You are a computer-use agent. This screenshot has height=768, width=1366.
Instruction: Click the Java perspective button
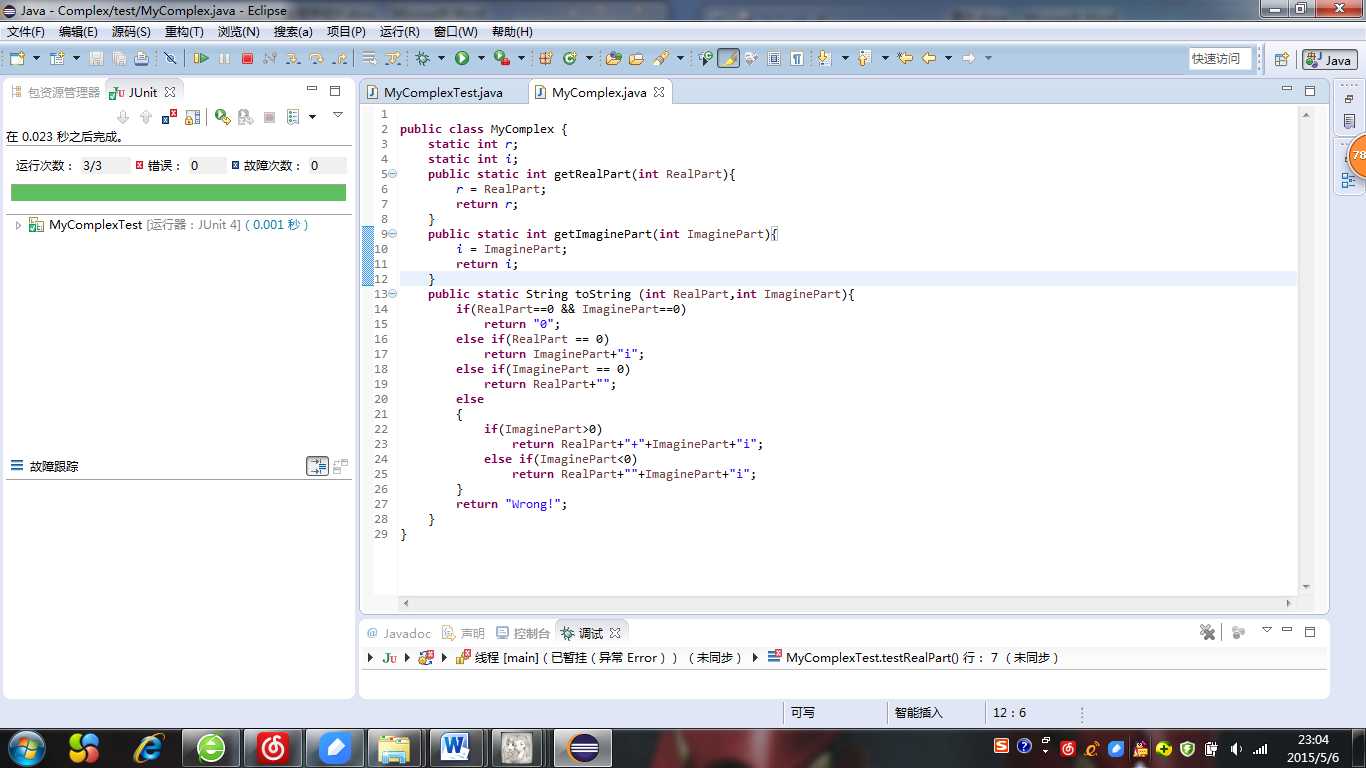tap(1329, 60)
